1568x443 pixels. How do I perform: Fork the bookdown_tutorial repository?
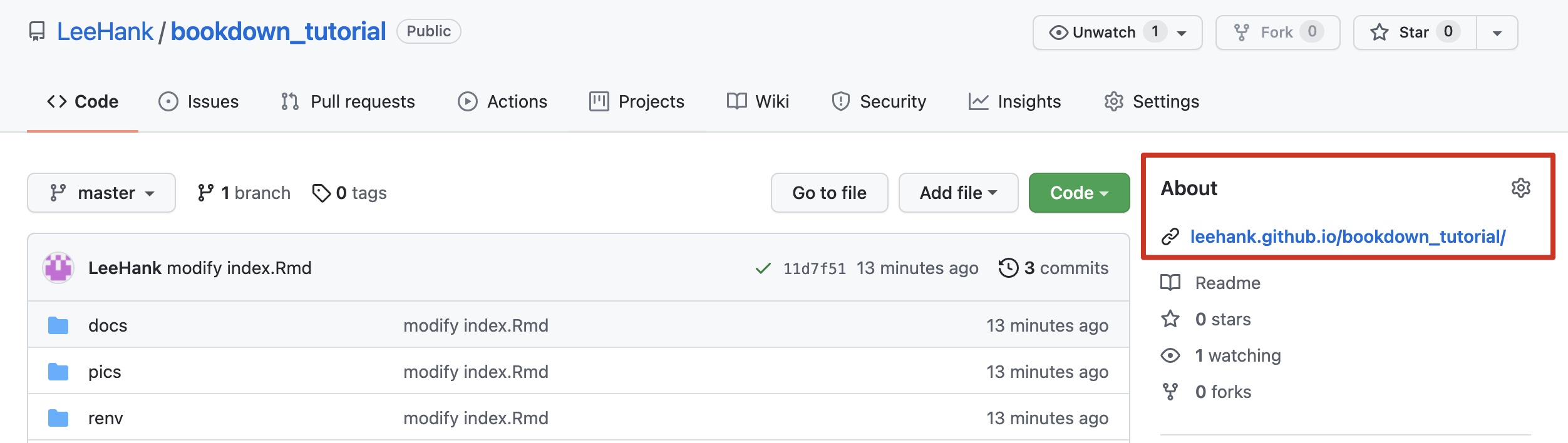click(x=1277, y=33)
